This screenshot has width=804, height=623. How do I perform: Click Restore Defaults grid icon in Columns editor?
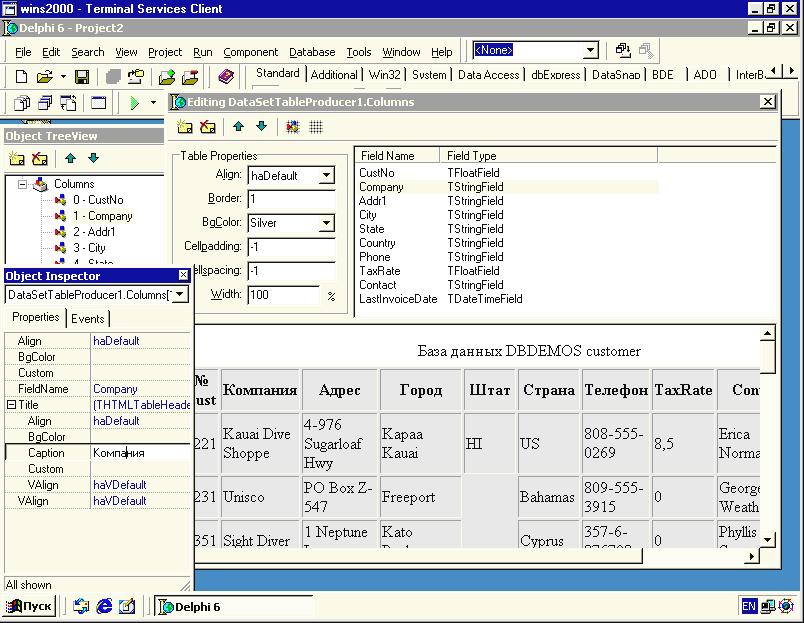316,127
